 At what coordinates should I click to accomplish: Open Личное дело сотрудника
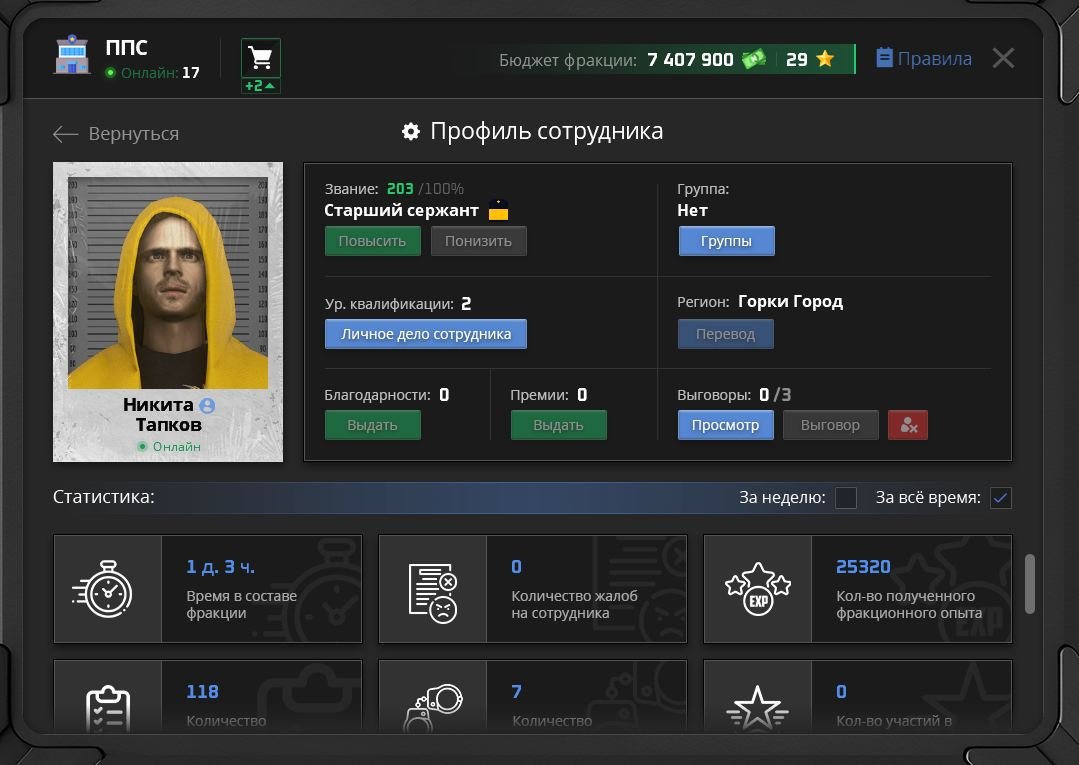pos(426,334)
